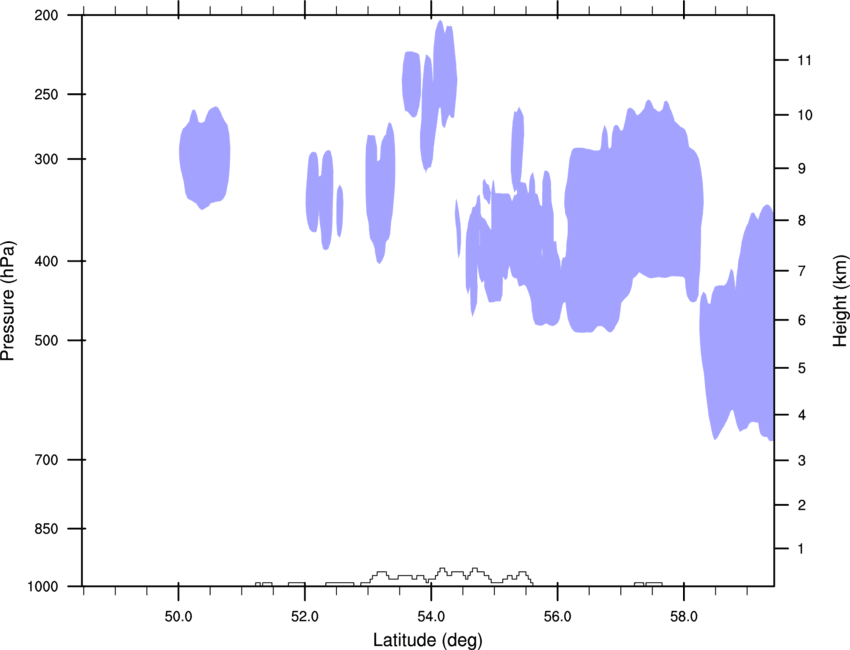The height and width of the screenshot is (650, 850).
Task: Click the 200 pressure tick label
Action: 46,15
